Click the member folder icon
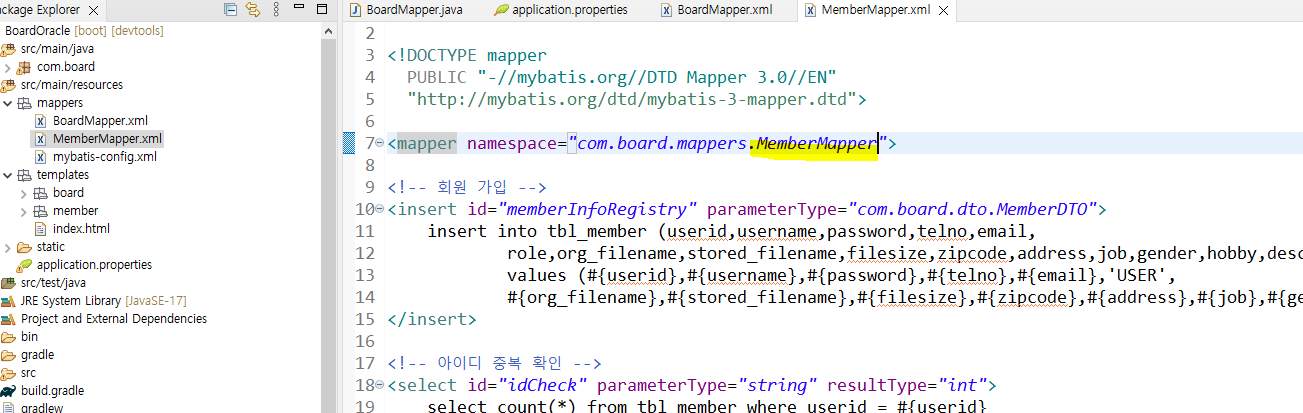Image resolution: width=1303 pixels, height=413 pixels. 41,211
